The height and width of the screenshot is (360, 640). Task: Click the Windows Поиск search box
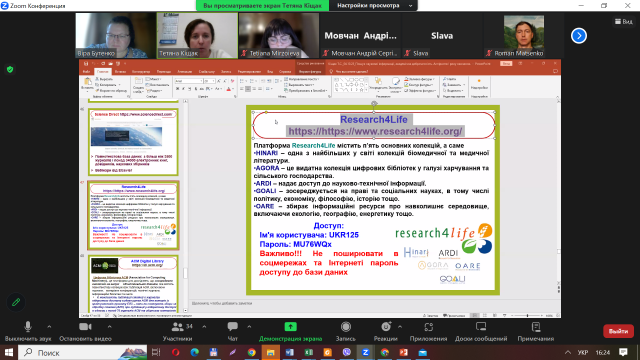(83, 352)
